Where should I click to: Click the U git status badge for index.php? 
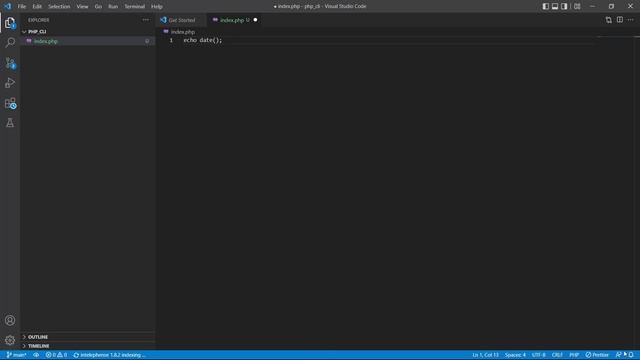(x=147, y=41)
